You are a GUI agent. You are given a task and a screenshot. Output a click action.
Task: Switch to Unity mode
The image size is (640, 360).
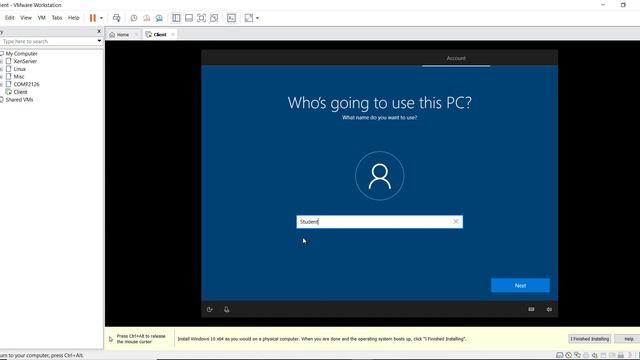[214, 18]
